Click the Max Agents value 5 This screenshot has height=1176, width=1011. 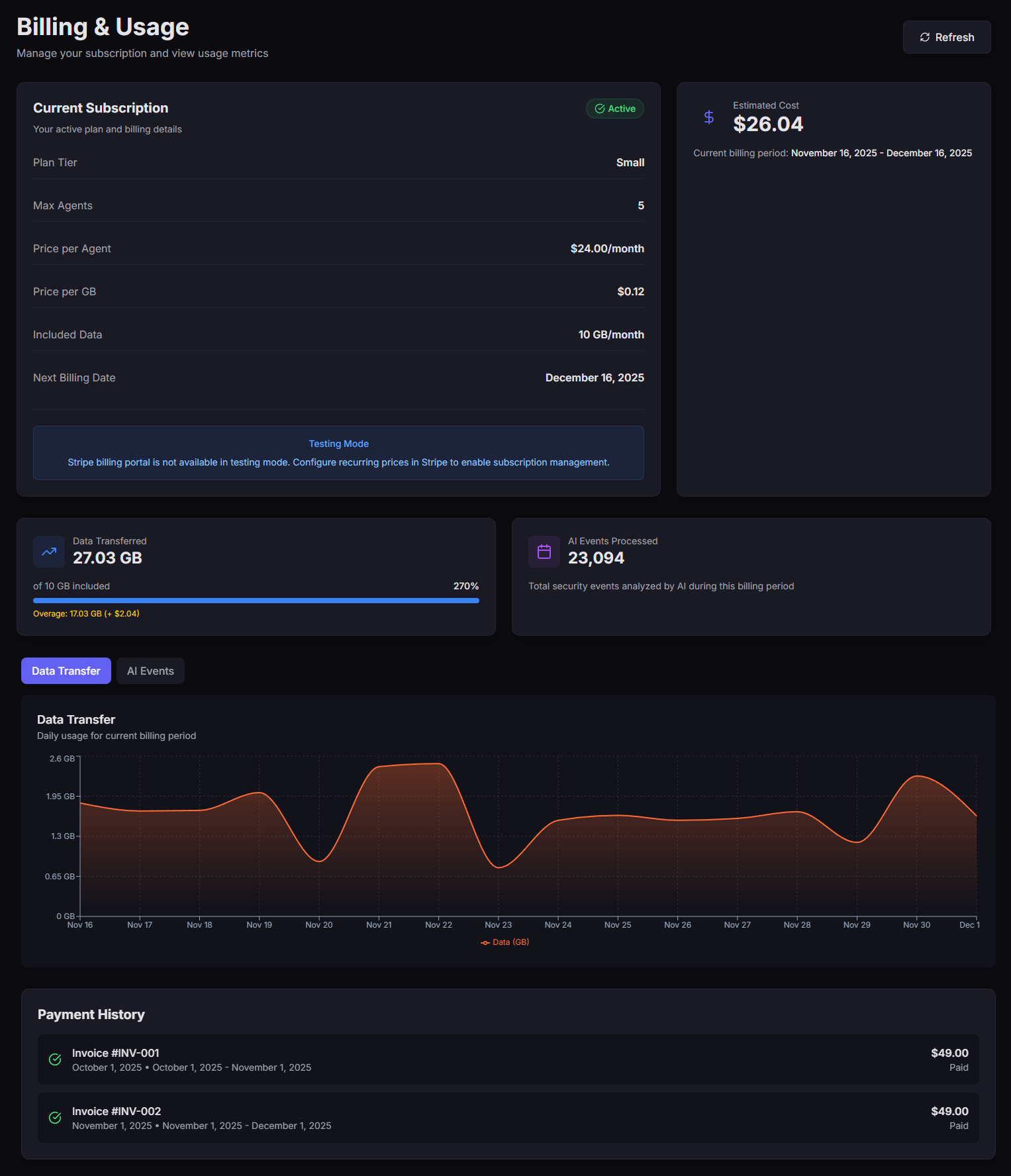coord(641,205)
